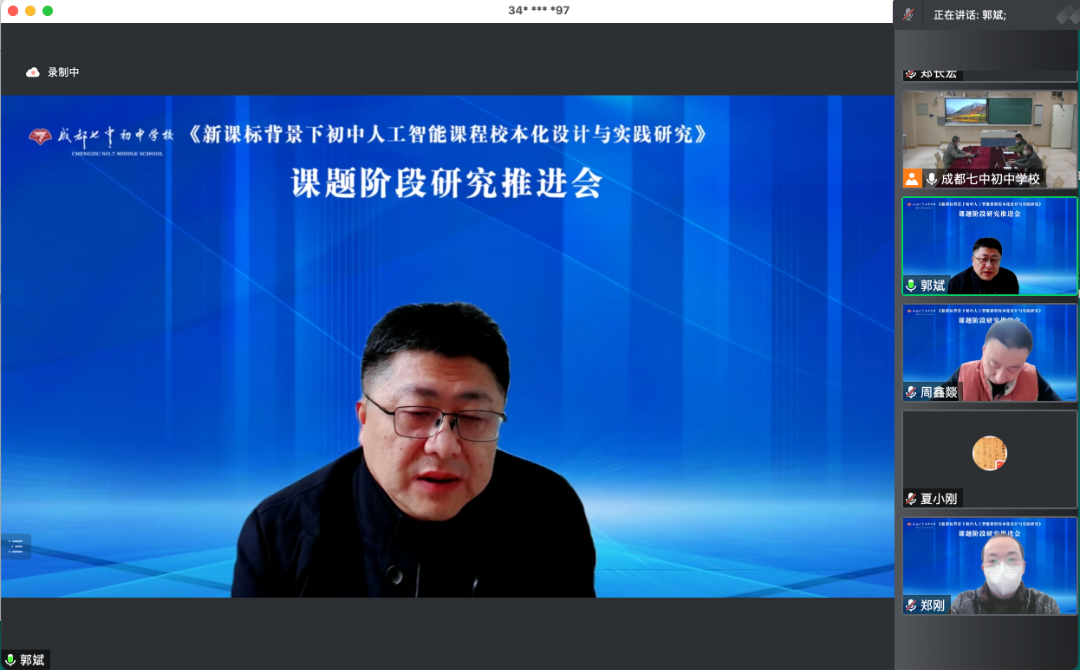Click the green microphone icon beside 郭斌 bottom-left
1080x670 pixels.
click(x=11, y=658)
